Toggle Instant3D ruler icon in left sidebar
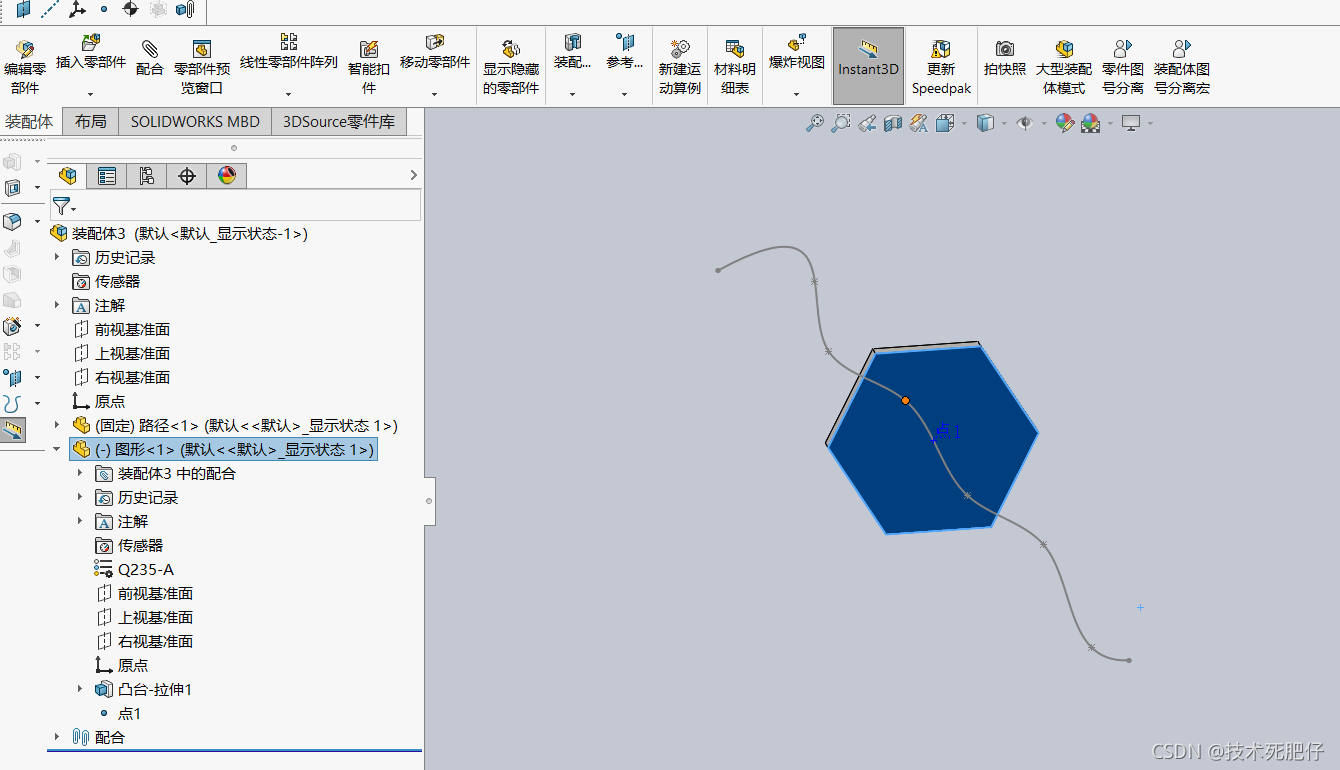Image resolution: width=1340 pixels, height=770 pixels. [13, 431]
